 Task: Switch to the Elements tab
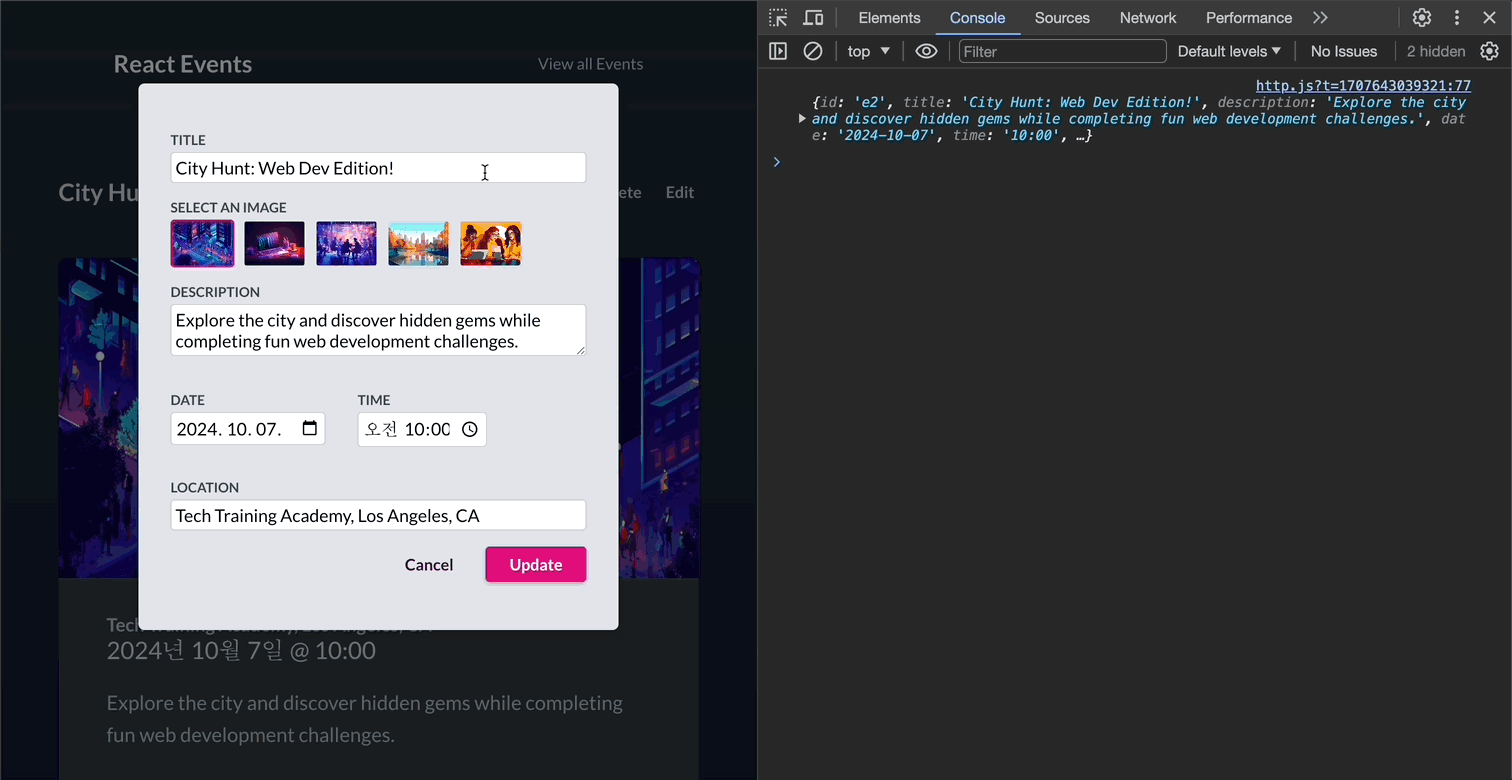coord(889,18)
